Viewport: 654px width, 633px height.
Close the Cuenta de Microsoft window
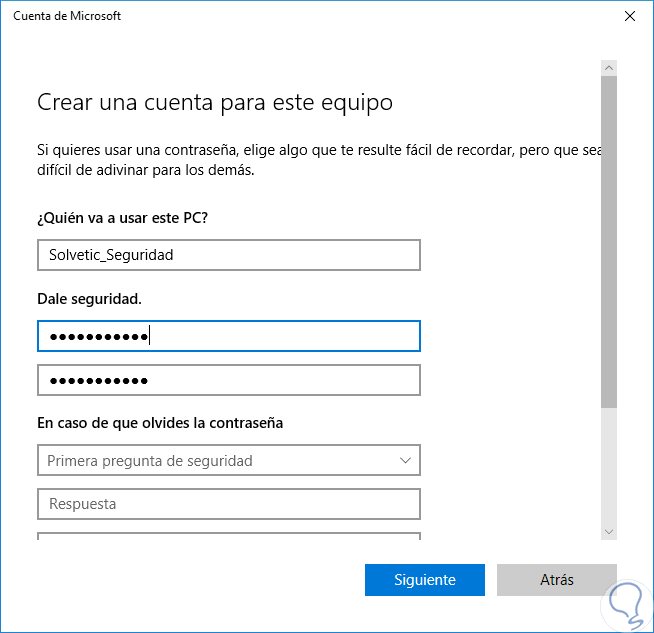point(629,16)
